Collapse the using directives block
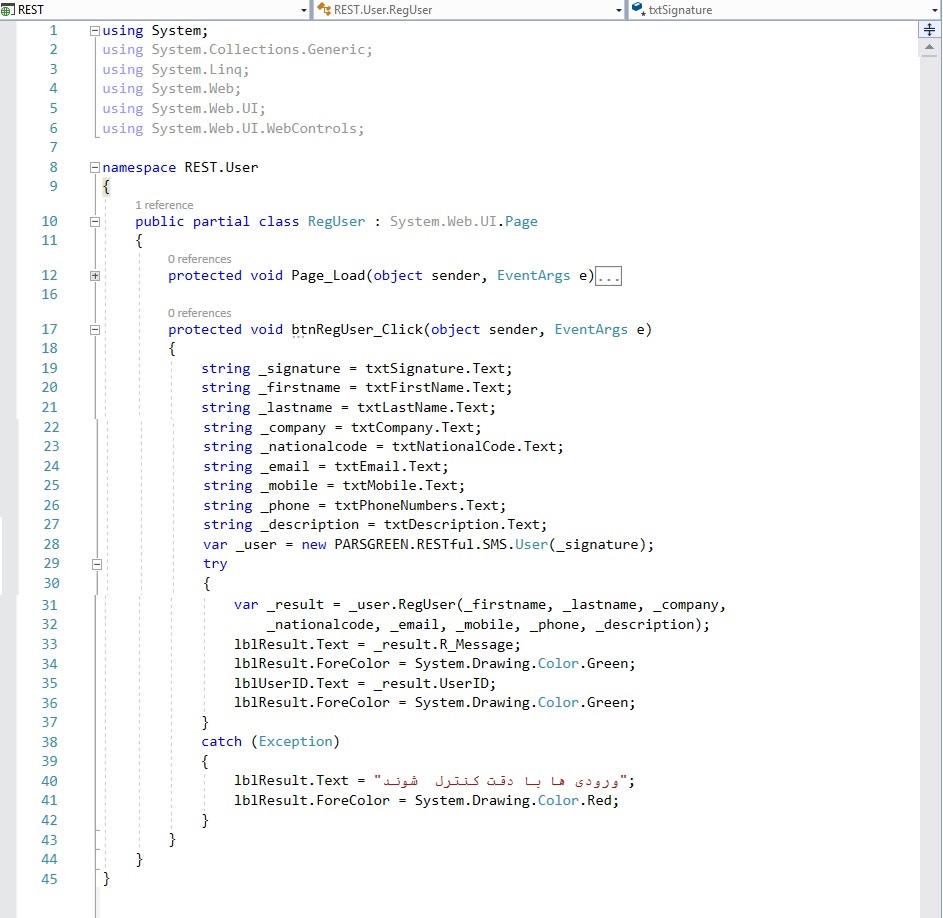The width and height of the screenshot is (943, 918). (x=95, y=30)
